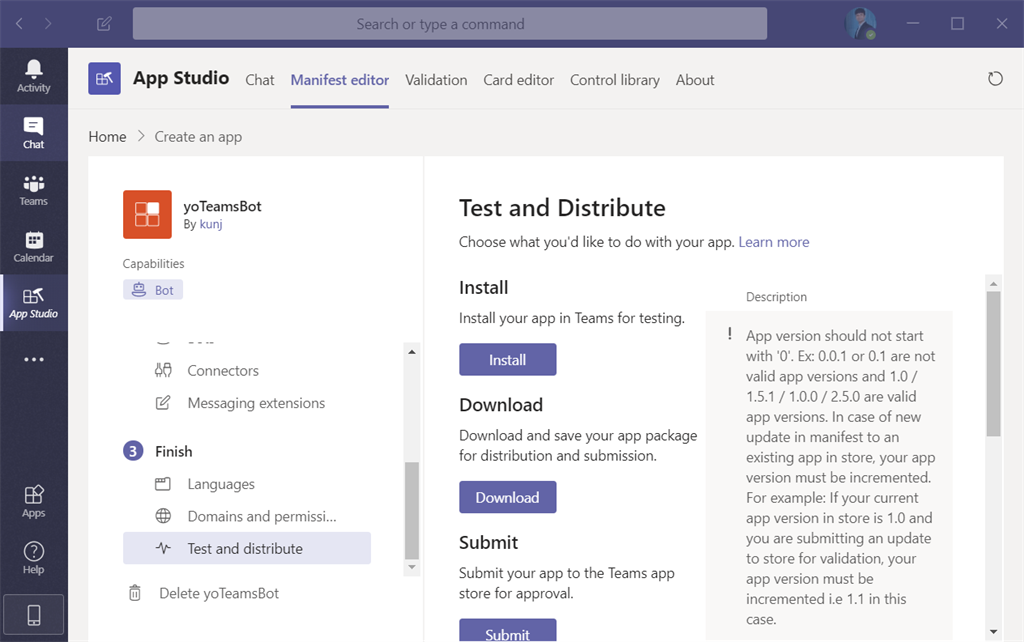Image resolution: width=1024 pixels, height=642 pixels.
Task: Click the new chat compose icon
Action: click(104, 24)
